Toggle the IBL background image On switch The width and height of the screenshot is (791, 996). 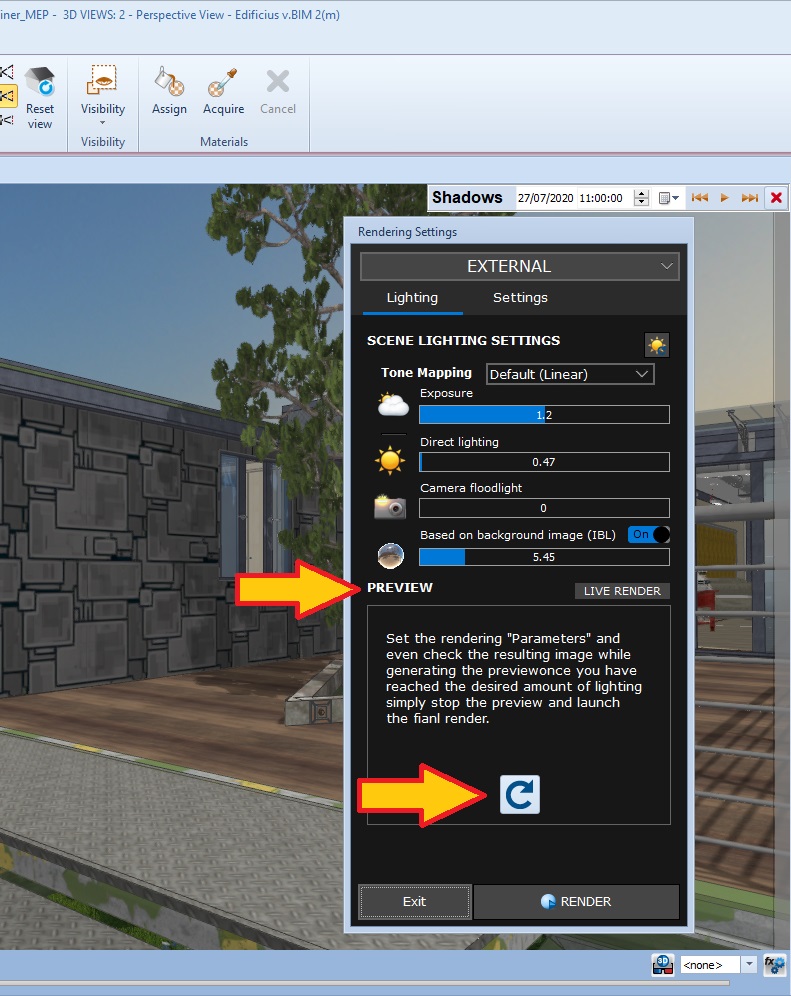tap(649, 534)
